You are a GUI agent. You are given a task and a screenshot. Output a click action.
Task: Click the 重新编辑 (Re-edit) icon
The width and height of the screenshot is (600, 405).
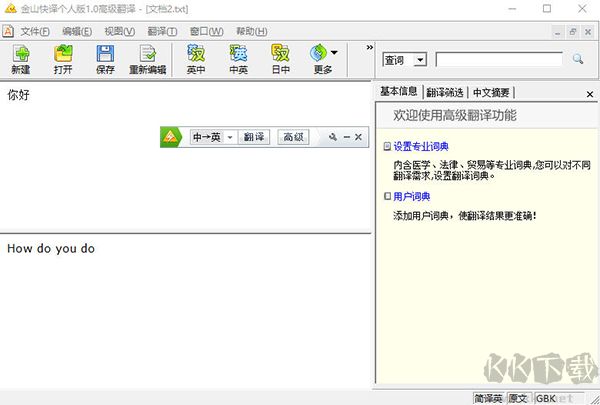[x=148, y=54]
